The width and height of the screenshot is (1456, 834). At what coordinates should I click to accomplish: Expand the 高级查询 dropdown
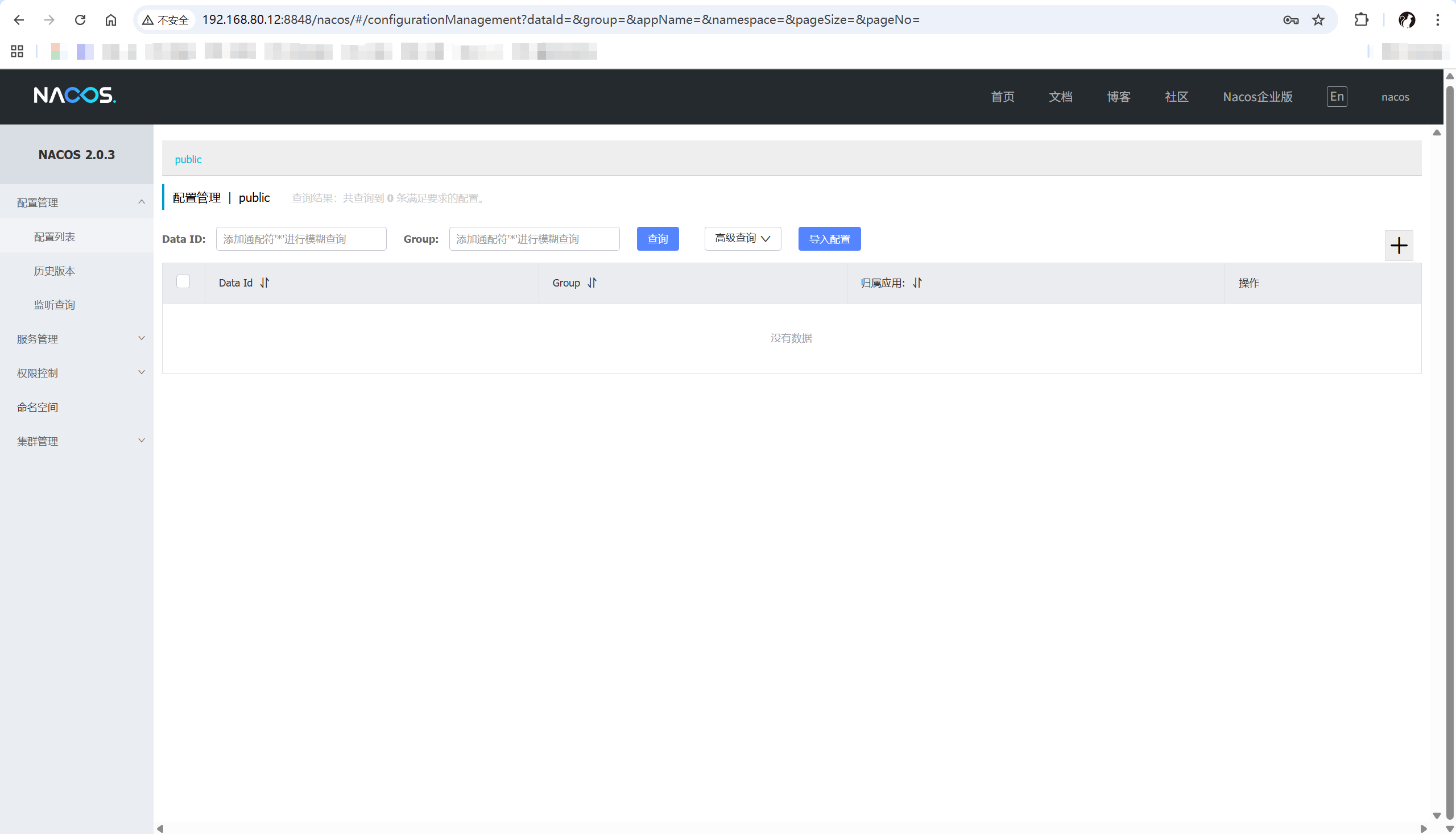pos(742,238)
